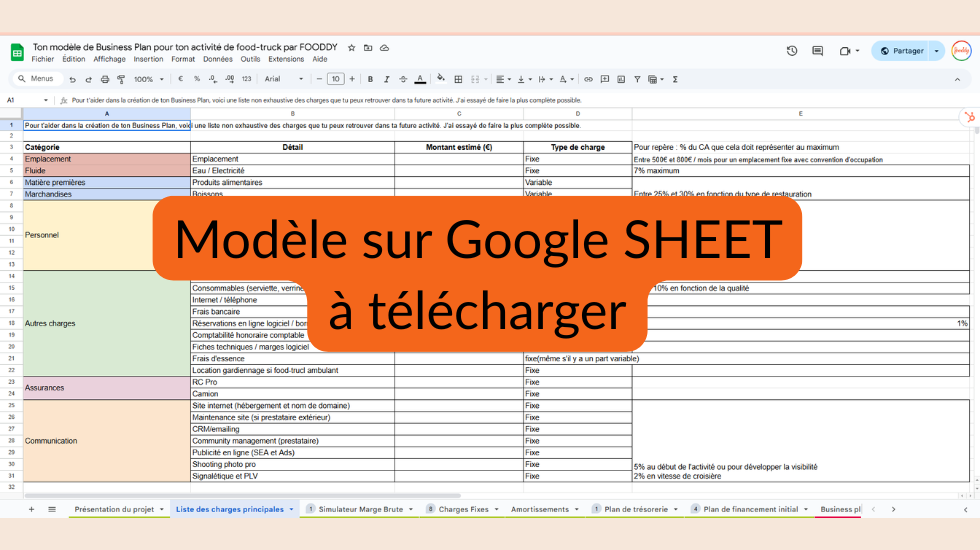Click the font size input field
980x550 pixels.
point(336,79)
